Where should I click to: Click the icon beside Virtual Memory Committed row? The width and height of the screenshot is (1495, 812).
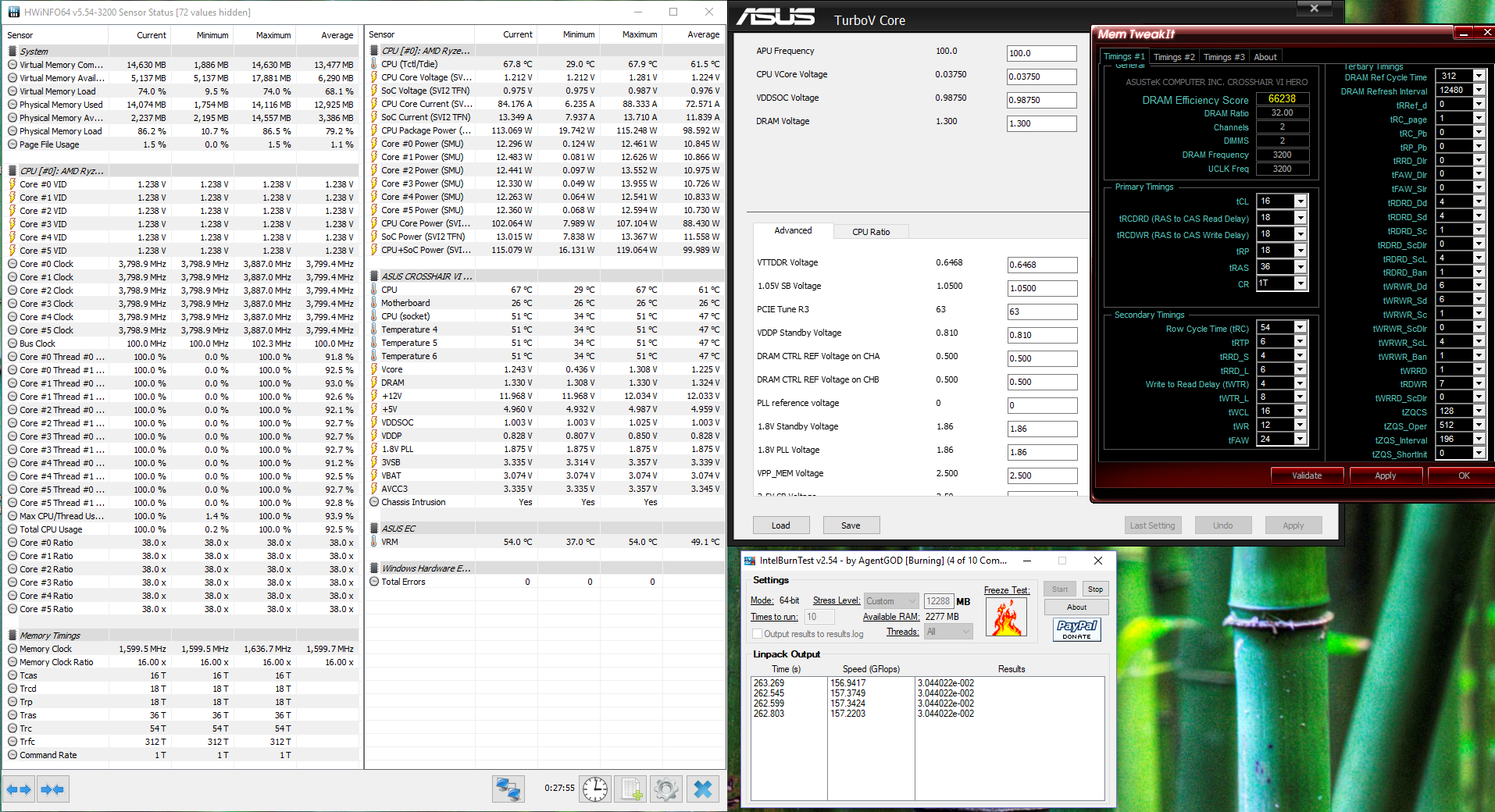(x=12, y=65)
